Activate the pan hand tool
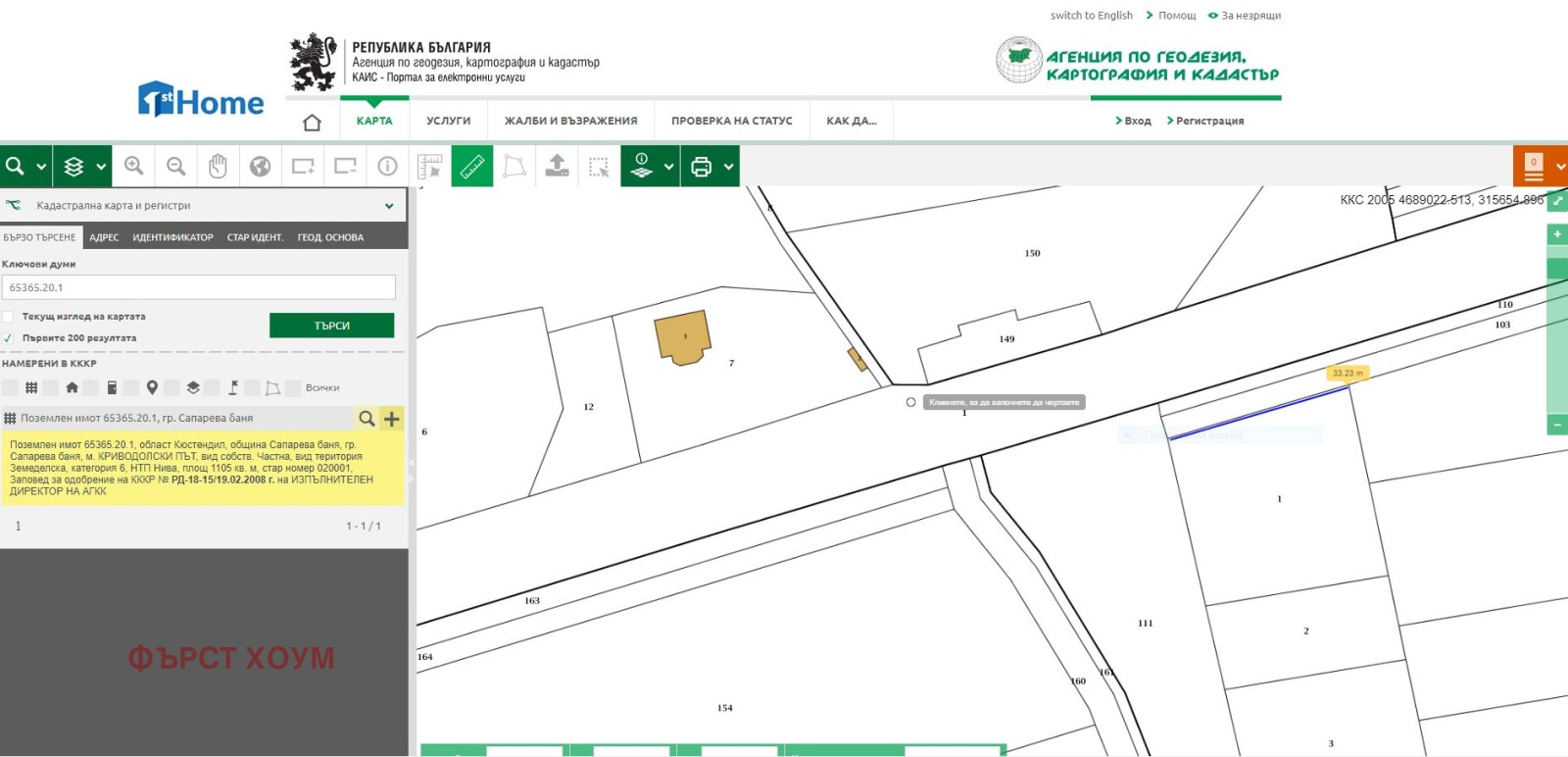Image resolution: width=1568 pixels, height=757 pixels. 218,167
